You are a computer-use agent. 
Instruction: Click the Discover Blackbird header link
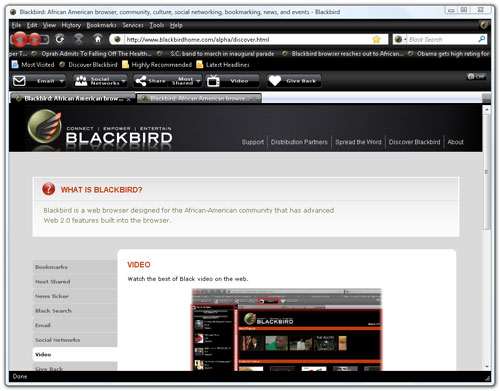pyautogui.click(x=414, y=142)
